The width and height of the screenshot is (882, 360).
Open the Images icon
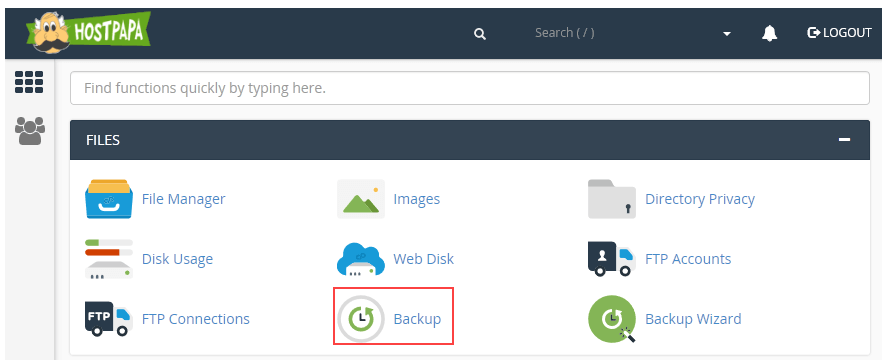(361, 199)
